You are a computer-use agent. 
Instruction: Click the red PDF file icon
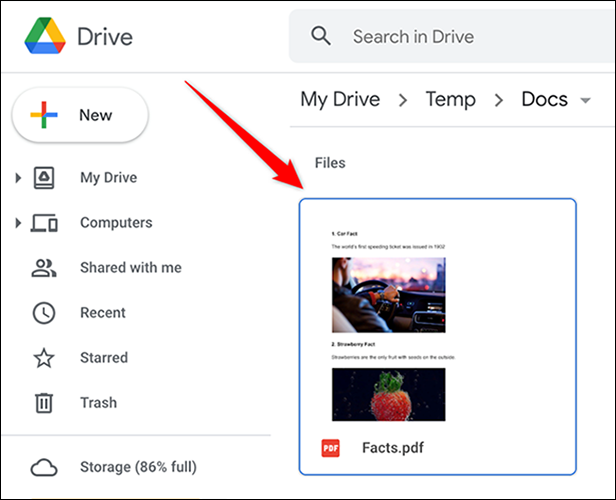pos(330,448)
